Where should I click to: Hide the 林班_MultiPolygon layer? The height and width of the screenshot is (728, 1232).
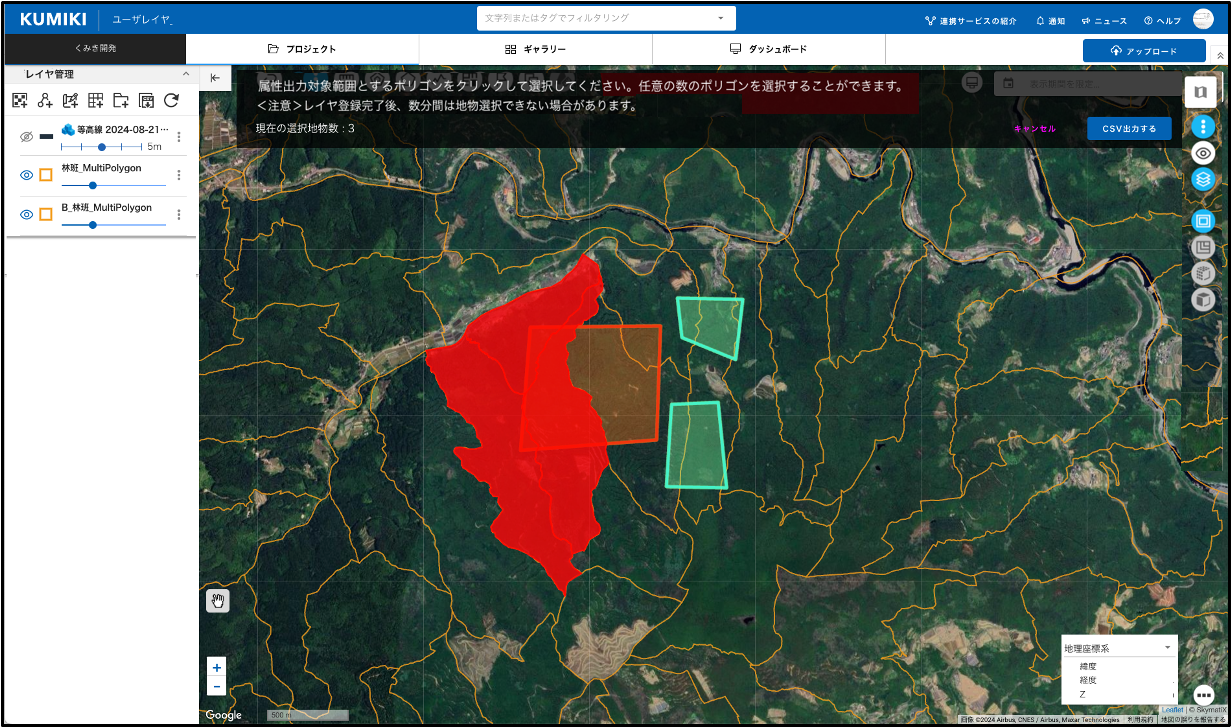(27, 175)
